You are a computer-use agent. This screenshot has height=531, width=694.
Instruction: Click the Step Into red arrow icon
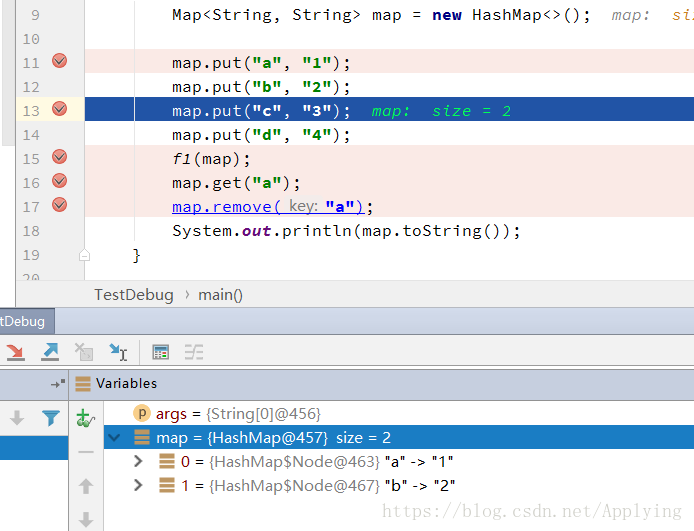[x=16, y=352]
